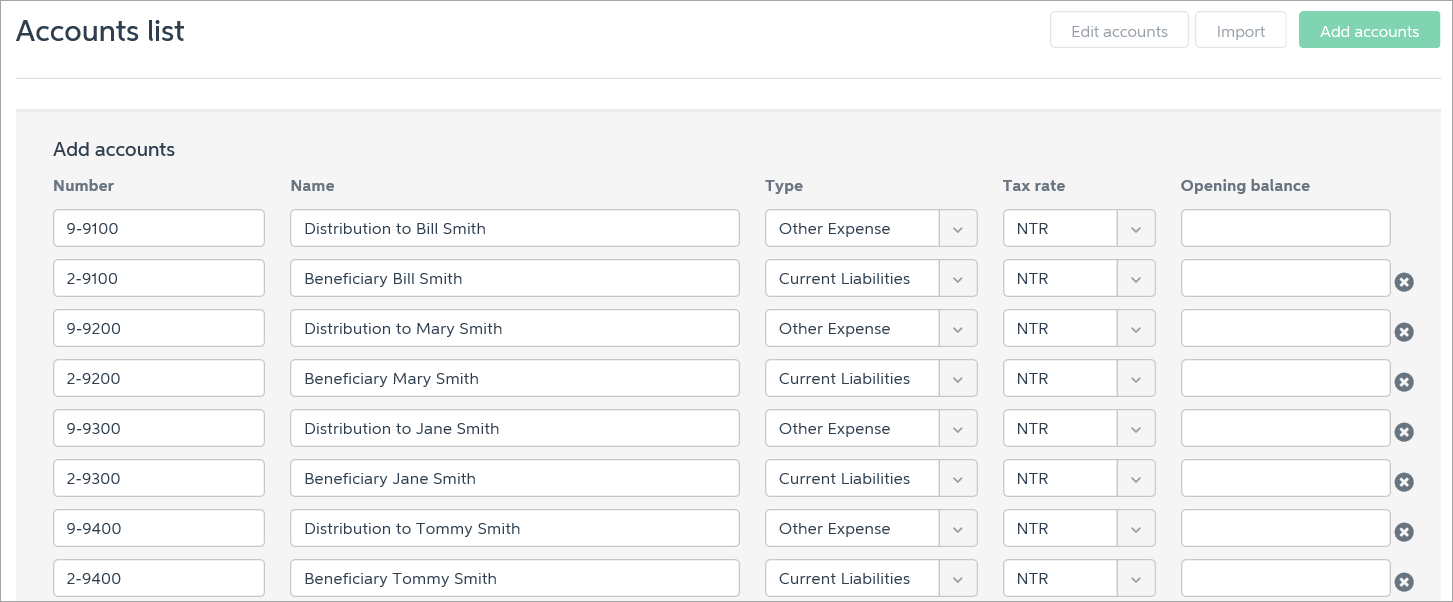Change Tax rate for account 2-9100
Image resolution: width=1453 pixels, height=602 pixels.
[1135, 278]
